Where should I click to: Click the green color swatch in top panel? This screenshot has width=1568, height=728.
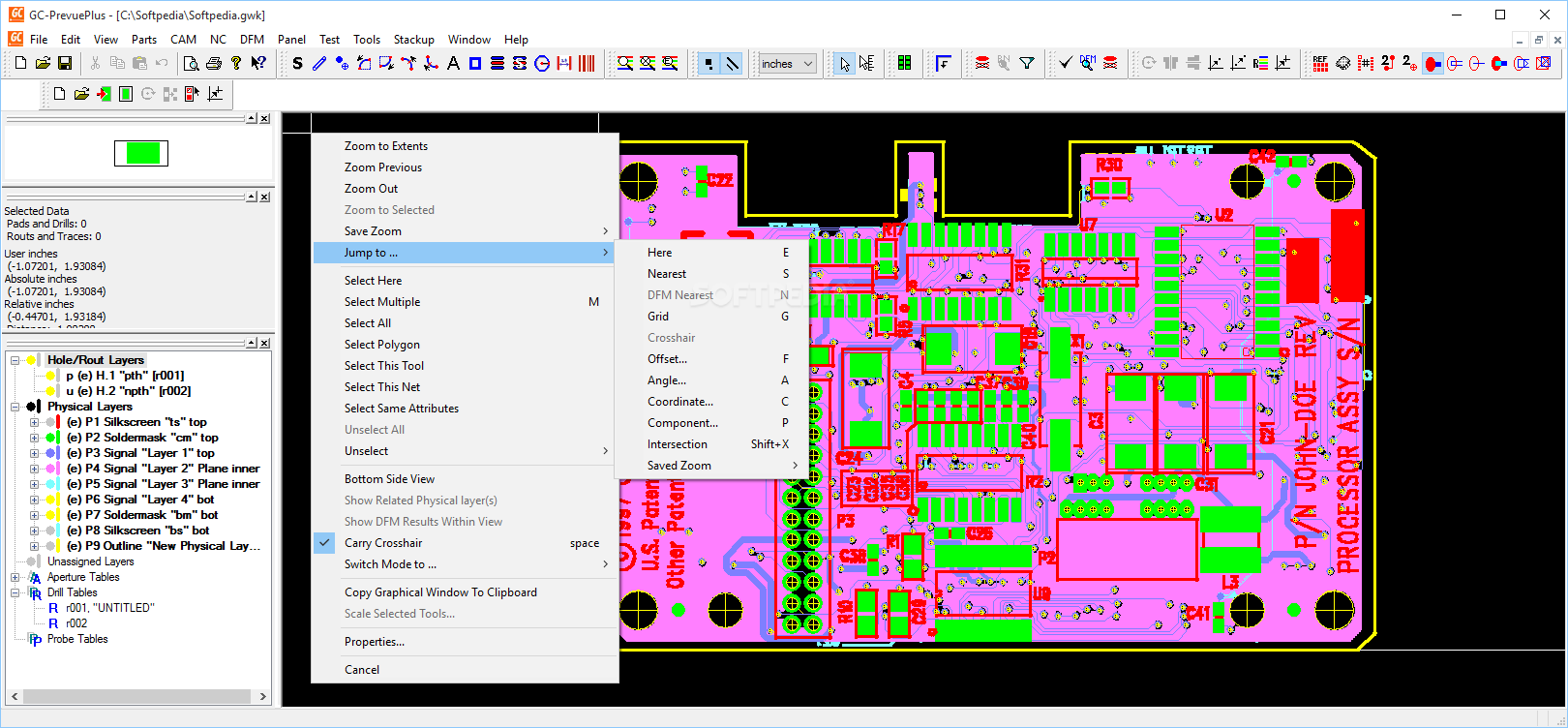pyautogui.click(x=141, y=153)
